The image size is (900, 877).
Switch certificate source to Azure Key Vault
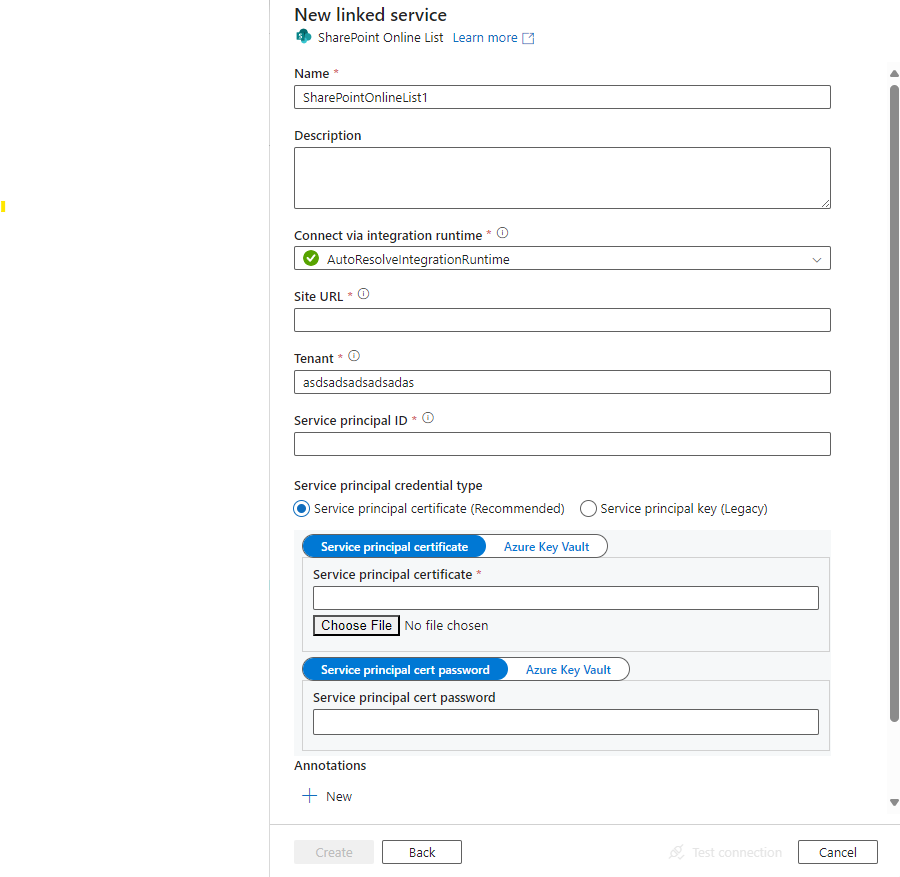(x=546, y=546)
